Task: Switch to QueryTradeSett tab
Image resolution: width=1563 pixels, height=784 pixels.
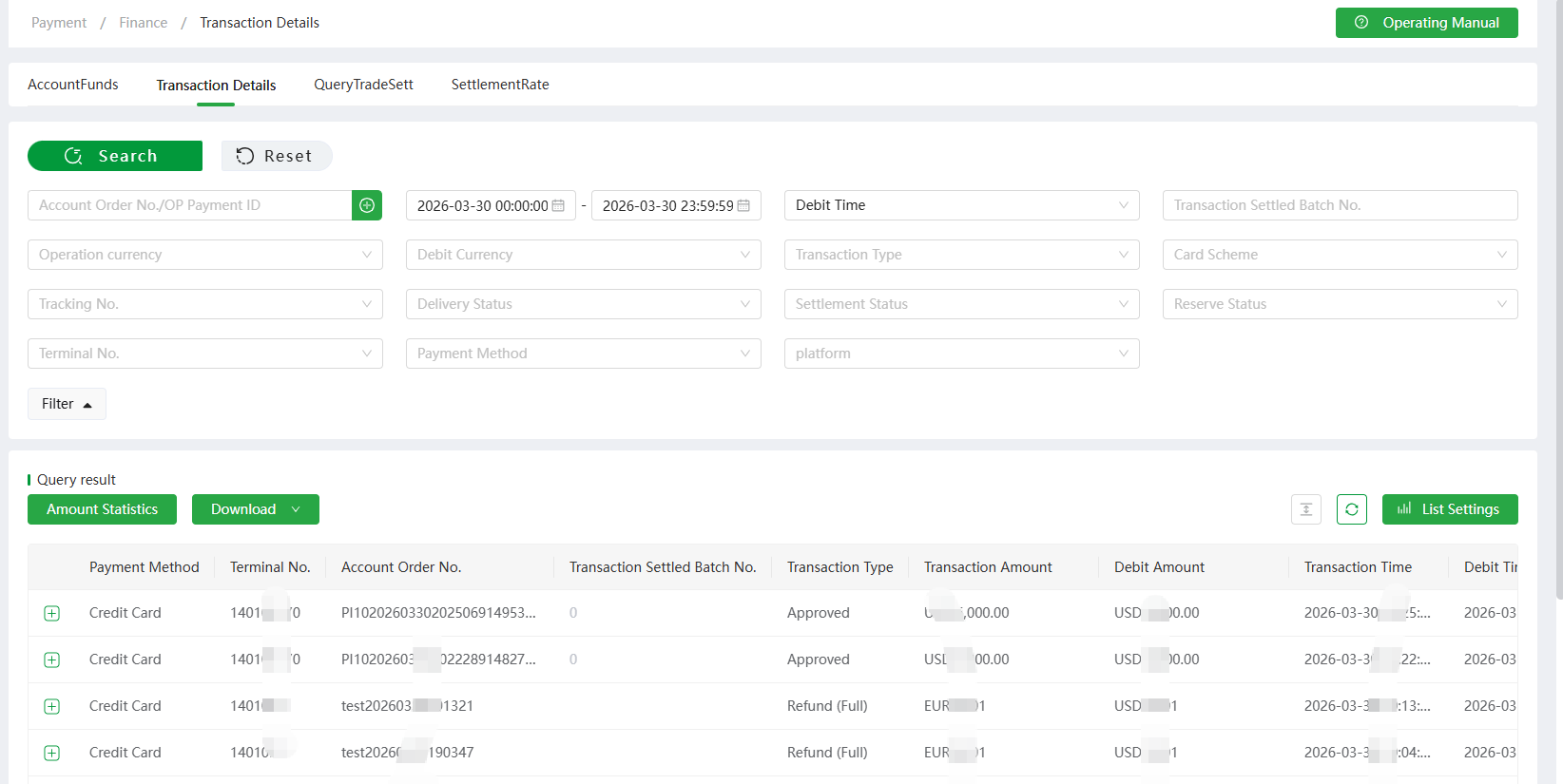Action: pos(363,85)
